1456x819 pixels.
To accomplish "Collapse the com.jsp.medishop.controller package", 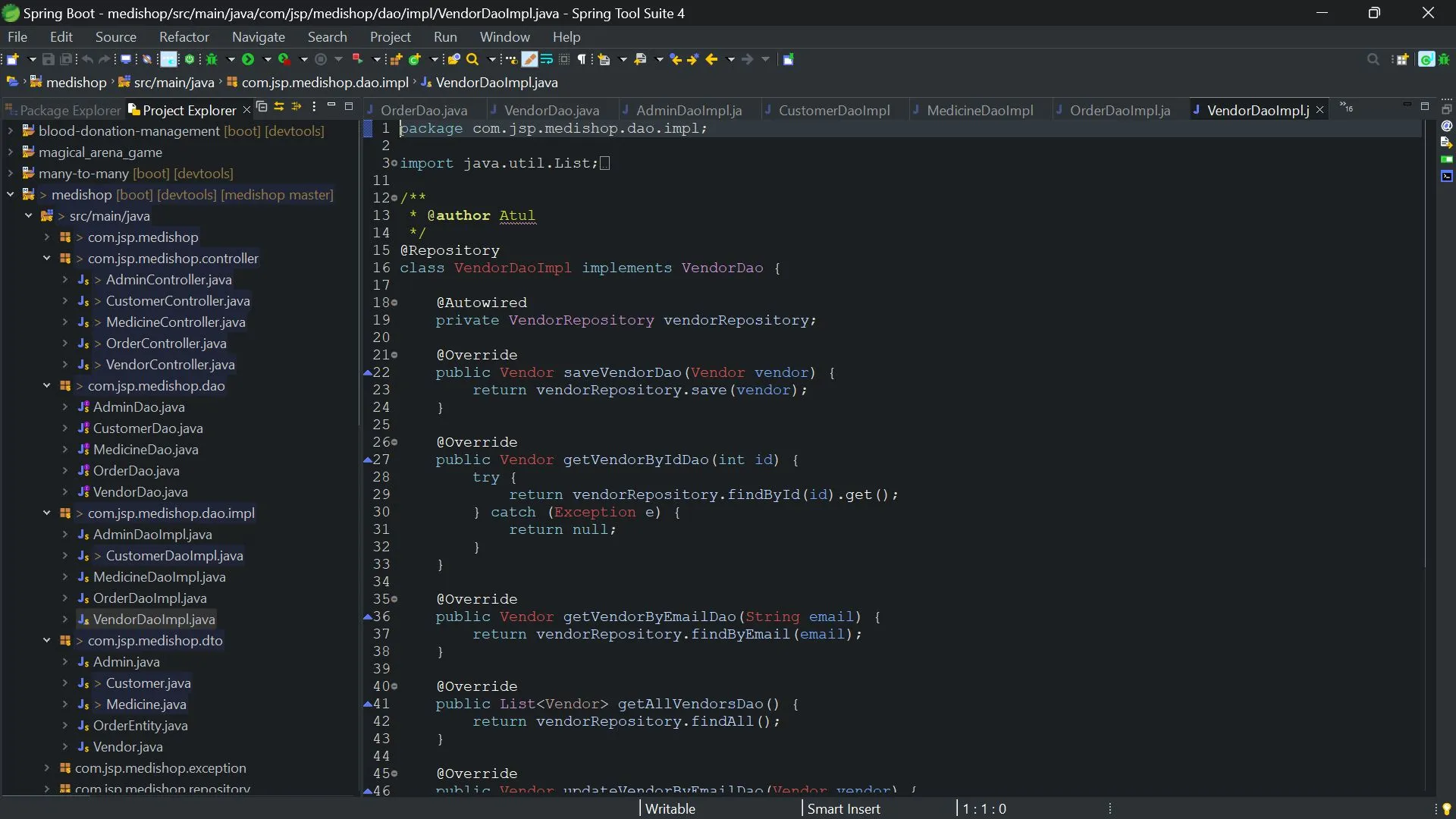I will pos(47,259).
